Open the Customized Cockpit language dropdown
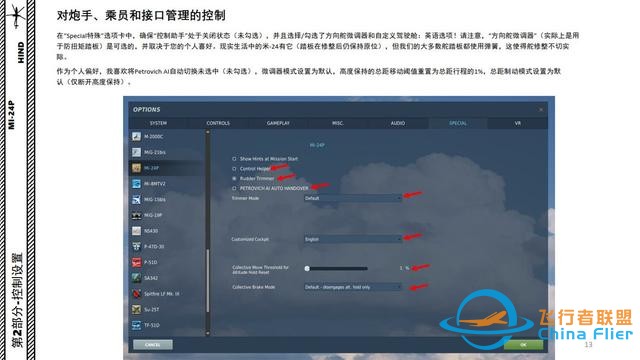The height and width of the screenshot is (360, 640). click(353, 239)
